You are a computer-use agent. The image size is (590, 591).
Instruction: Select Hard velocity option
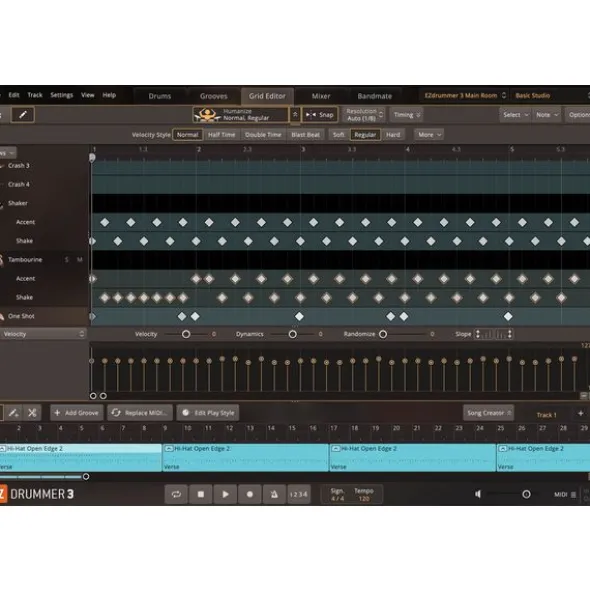pos(393,135)
